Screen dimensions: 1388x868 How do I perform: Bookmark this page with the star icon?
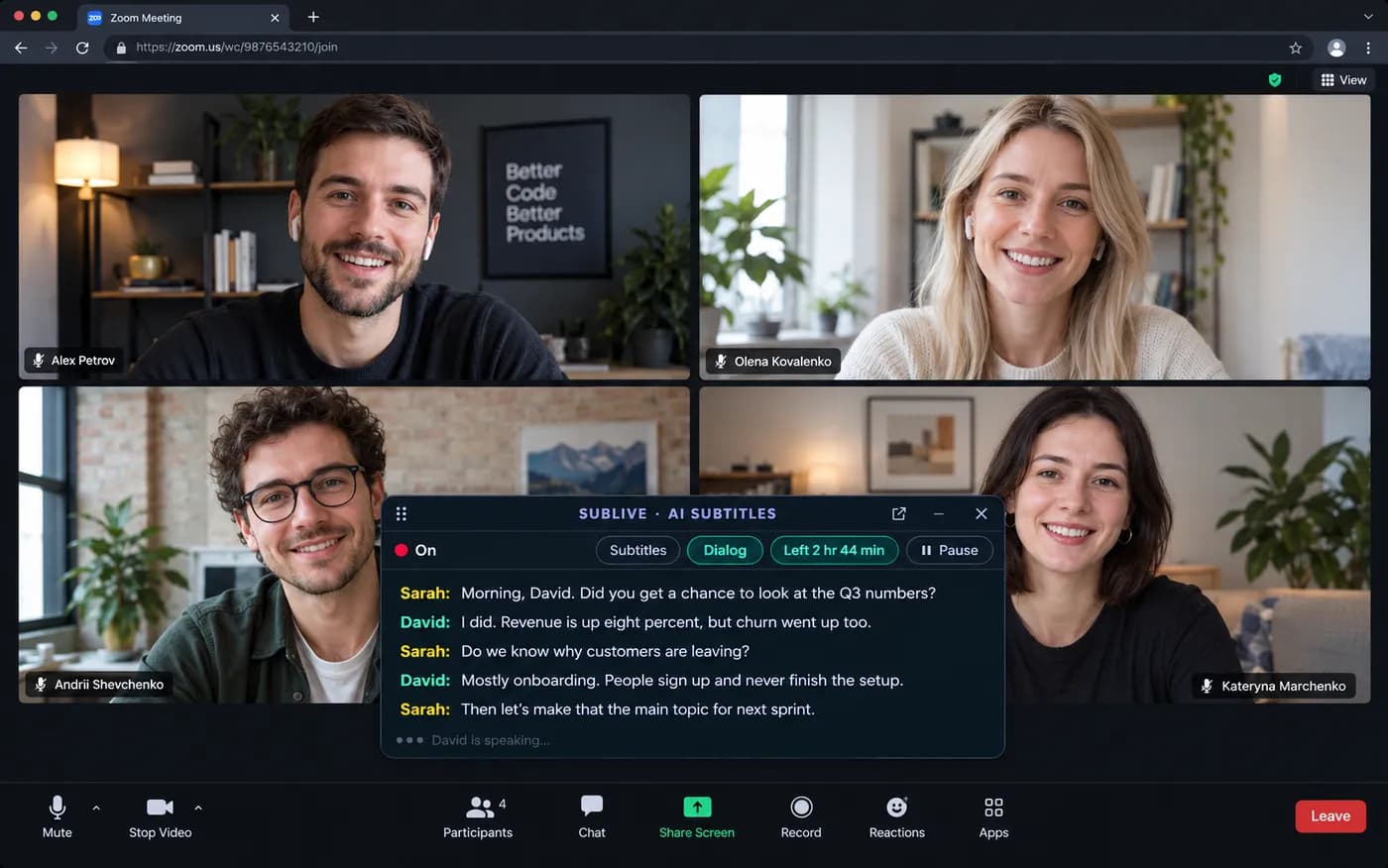[x=1296, y=48]
